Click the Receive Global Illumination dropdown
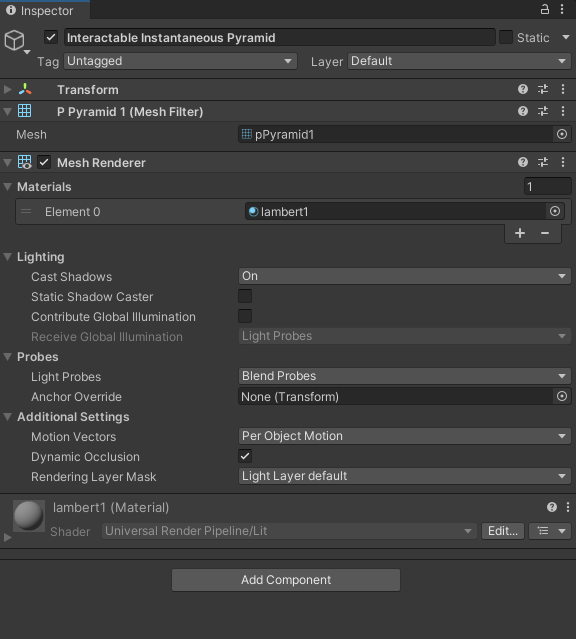 (404, 336)
